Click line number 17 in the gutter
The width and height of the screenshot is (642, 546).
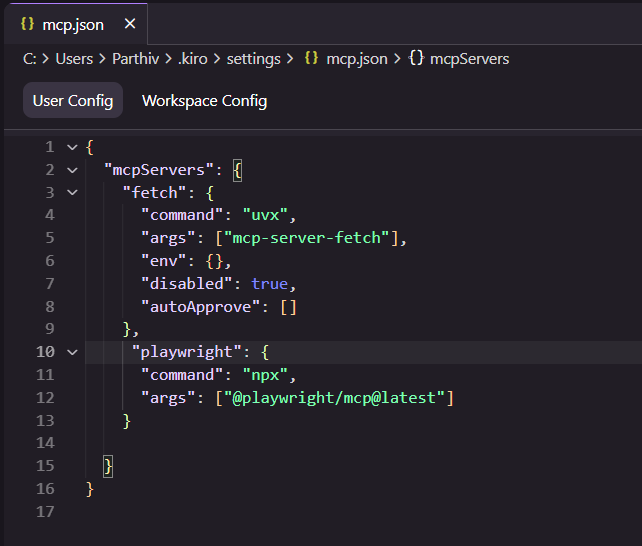point(45,512)
